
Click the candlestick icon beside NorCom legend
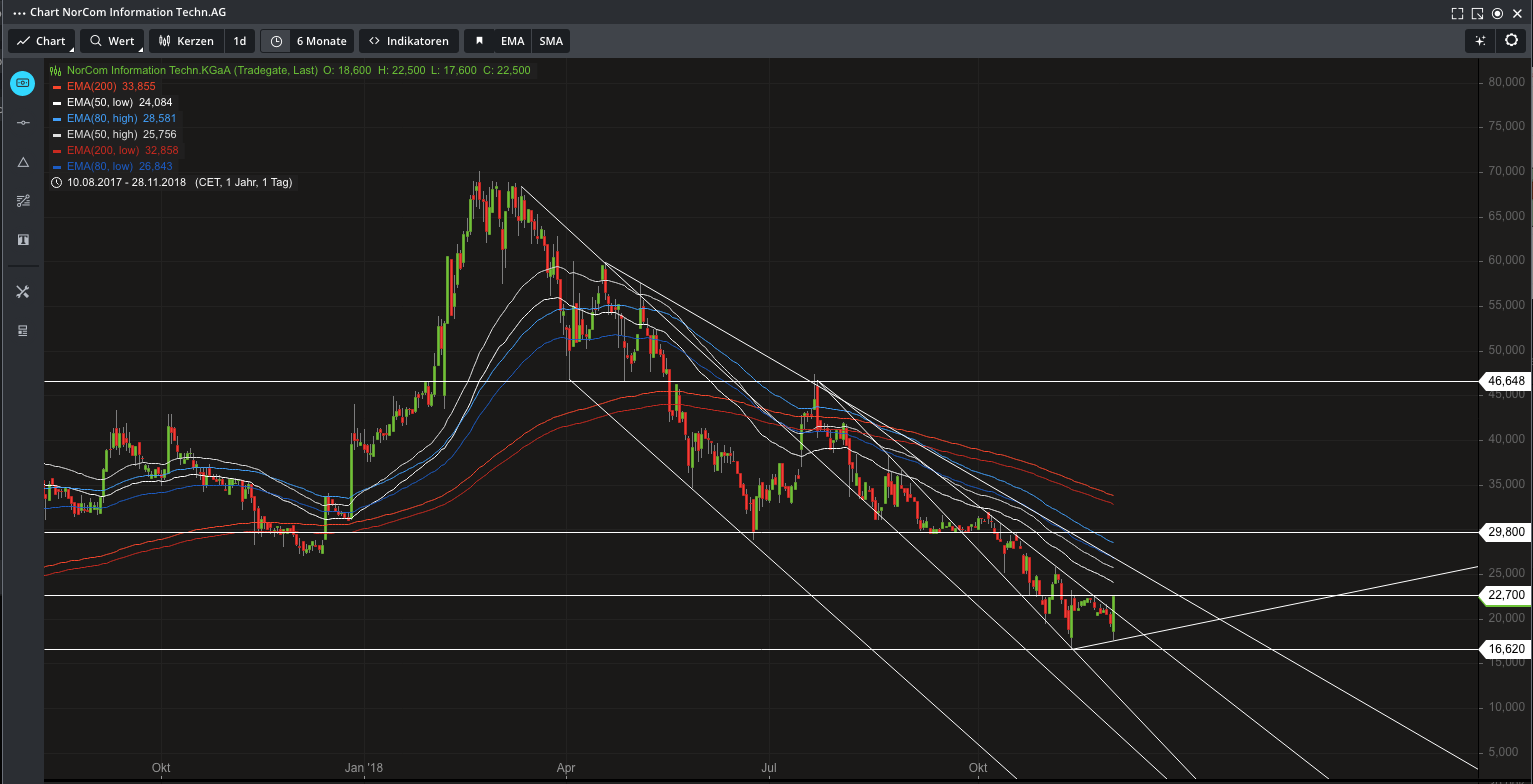coord(56,70)
